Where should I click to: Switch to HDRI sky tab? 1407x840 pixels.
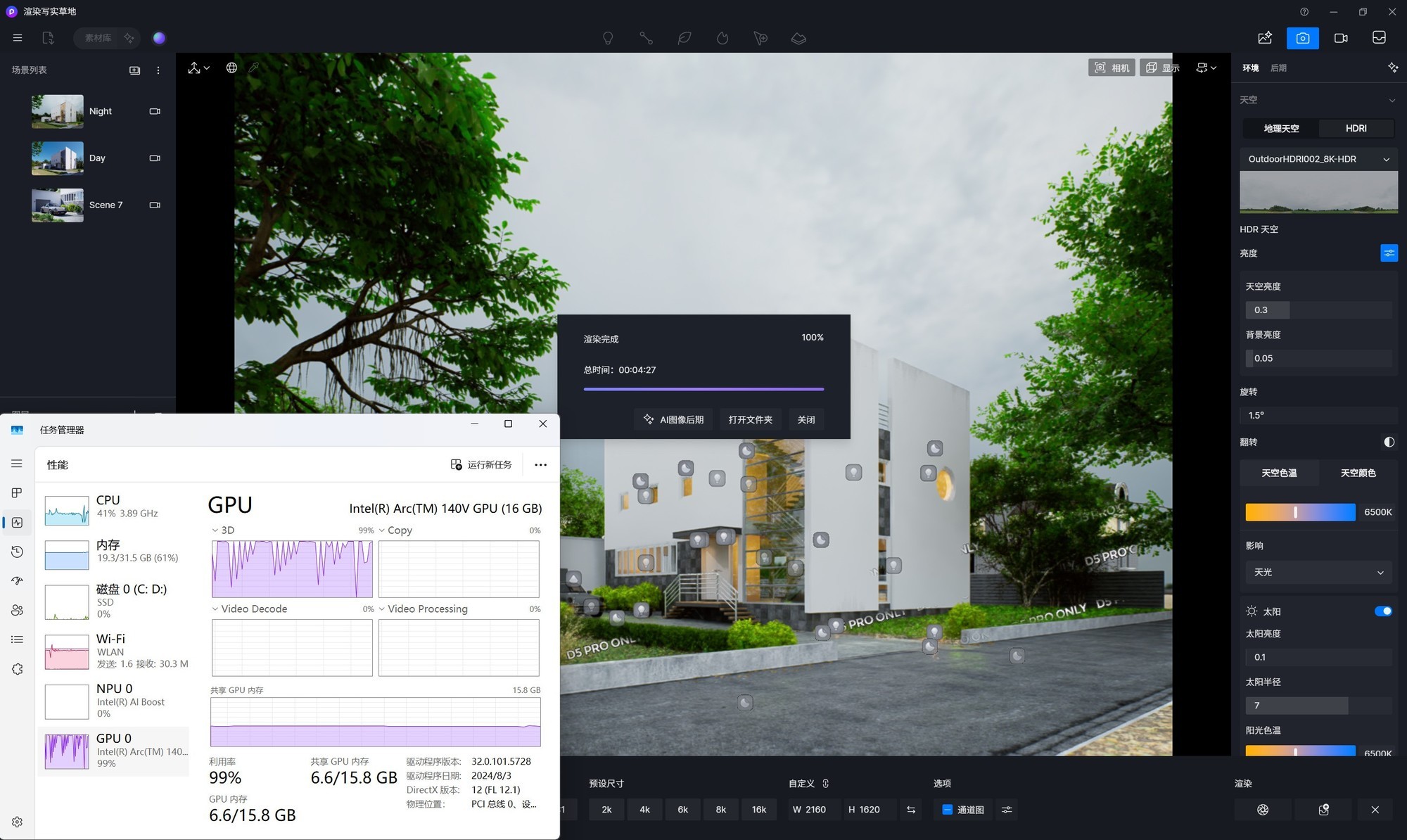pos(1356,128)
